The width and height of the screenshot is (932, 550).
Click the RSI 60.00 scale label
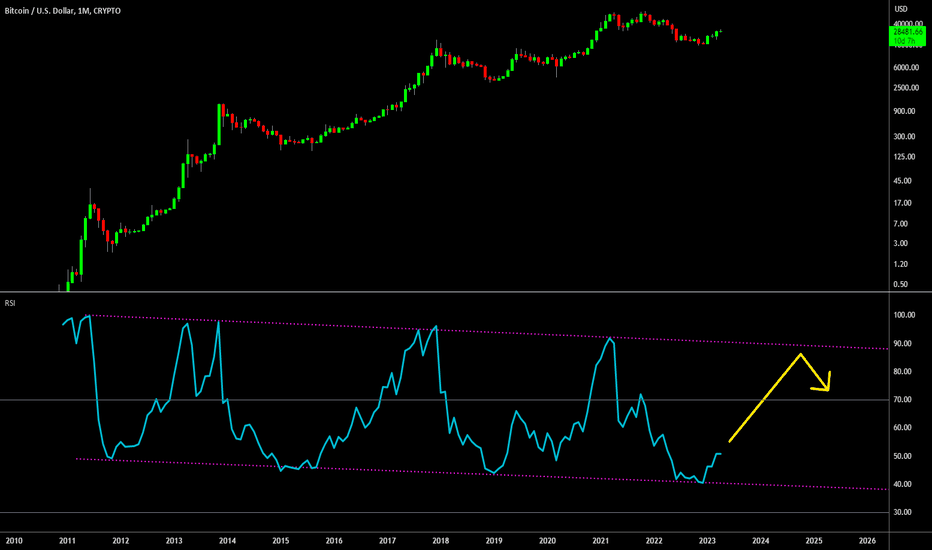pos(903,428)
